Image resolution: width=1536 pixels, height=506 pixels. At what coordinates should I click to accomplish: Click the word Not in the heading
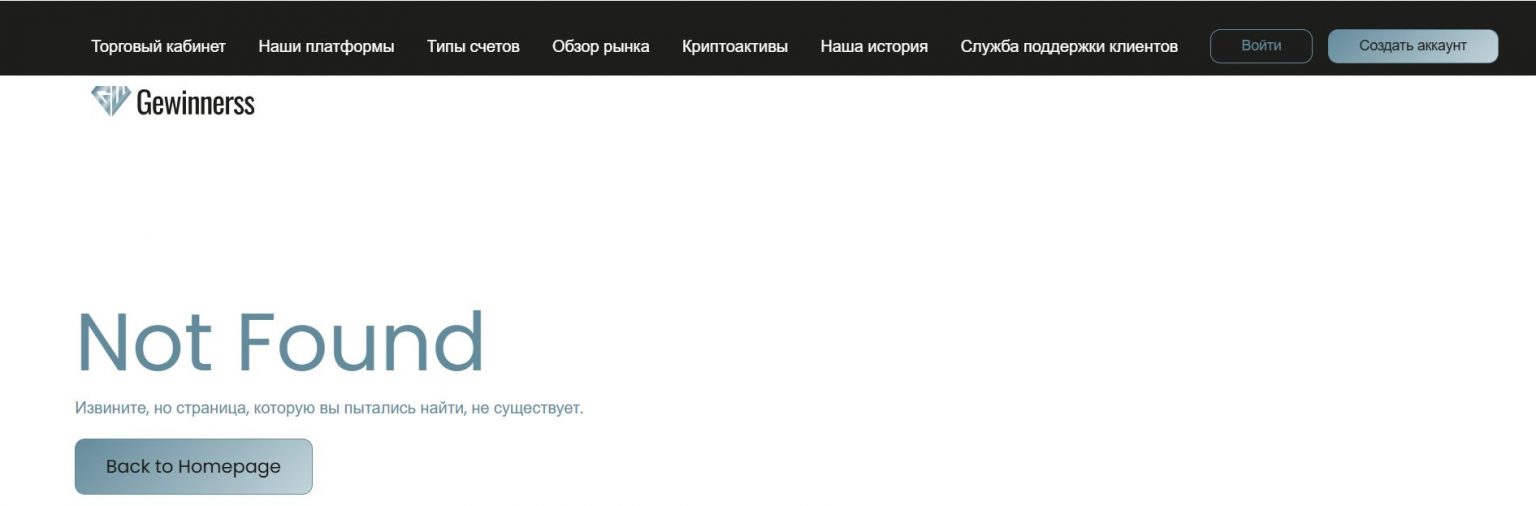[x=144, y=343]
